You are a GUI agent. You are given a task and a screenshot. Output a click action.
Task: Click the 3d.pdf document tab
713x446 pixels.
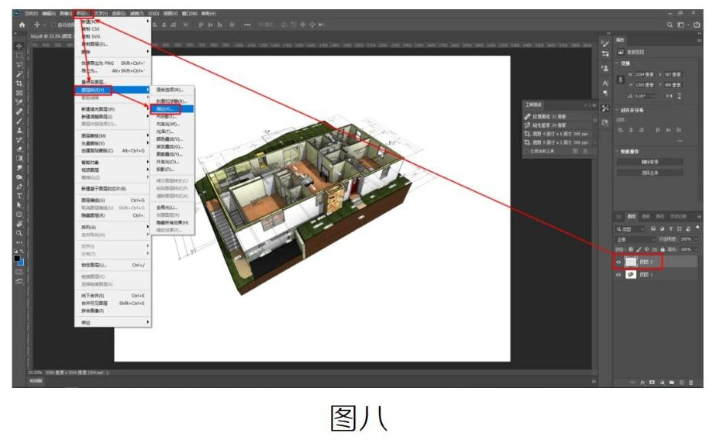[x=50, y=36]
